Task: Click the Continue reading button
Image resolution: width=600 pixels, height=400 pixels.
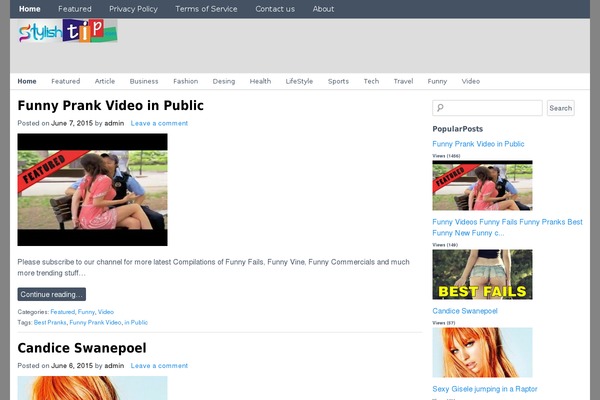Action: point(52,294)
